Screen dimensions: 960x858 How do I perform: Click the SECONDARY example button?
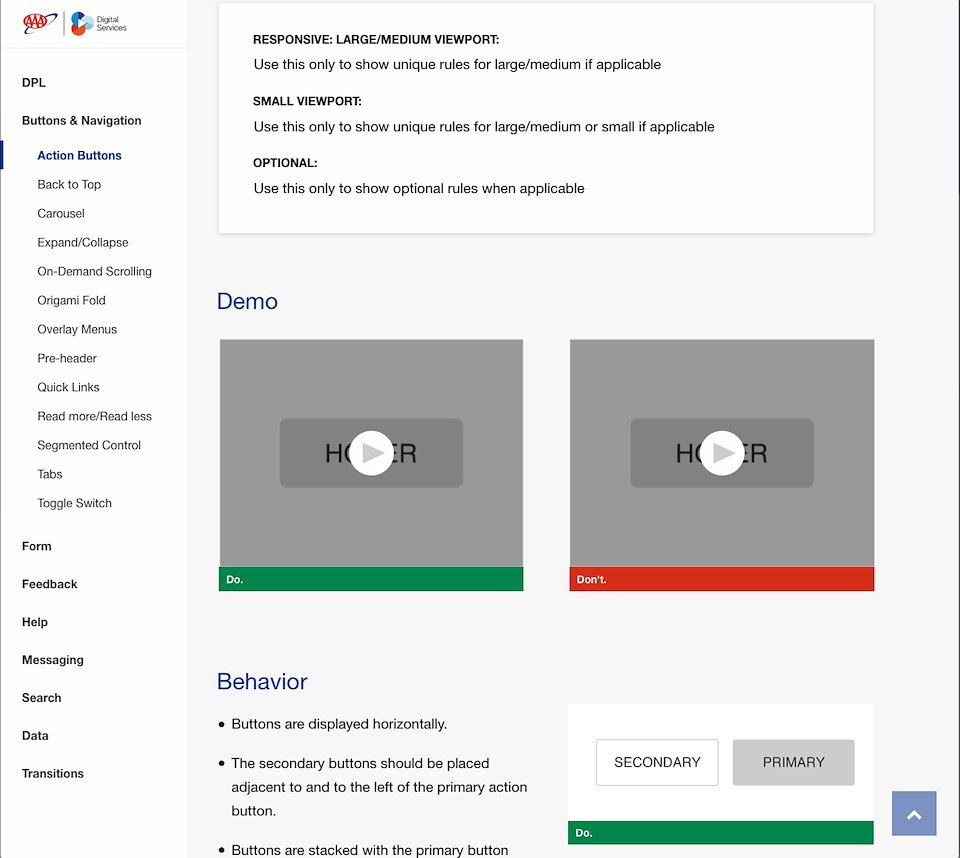(657, 762)
